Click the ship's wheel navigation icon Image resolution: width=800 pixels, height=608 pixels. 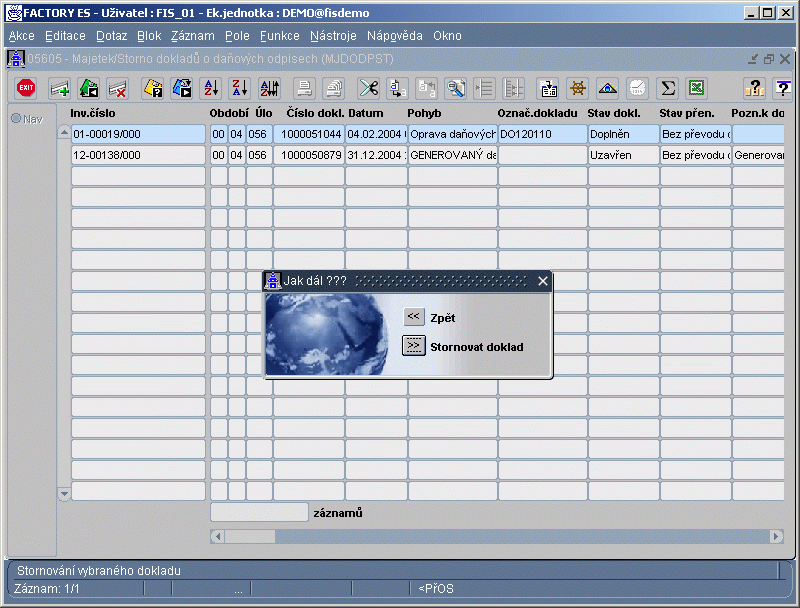578,88
